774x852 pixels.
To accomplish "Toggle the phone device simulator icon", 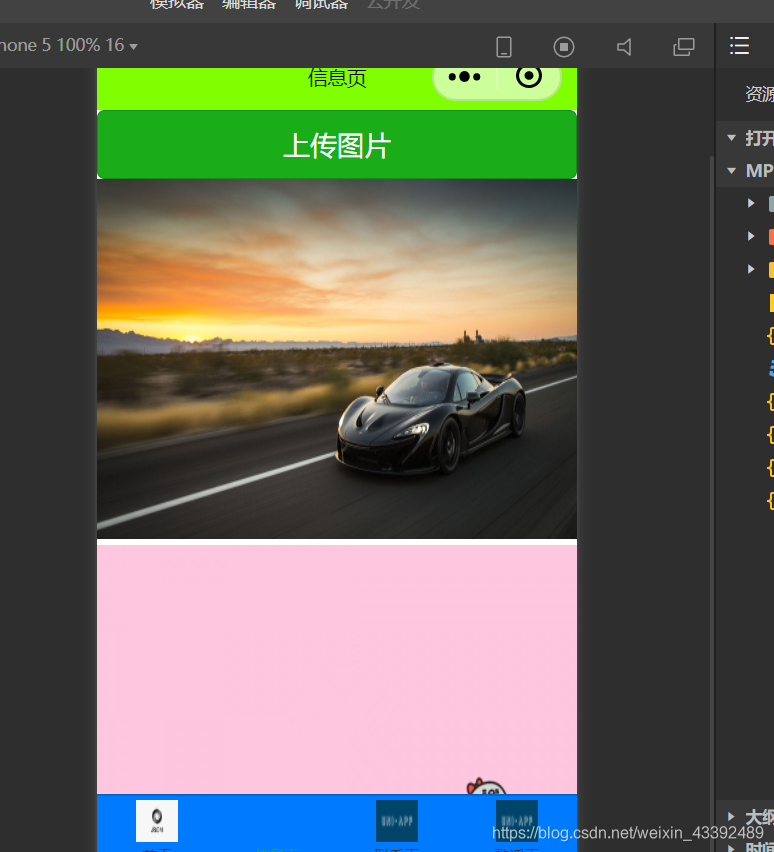I will [x=504, y=47].
